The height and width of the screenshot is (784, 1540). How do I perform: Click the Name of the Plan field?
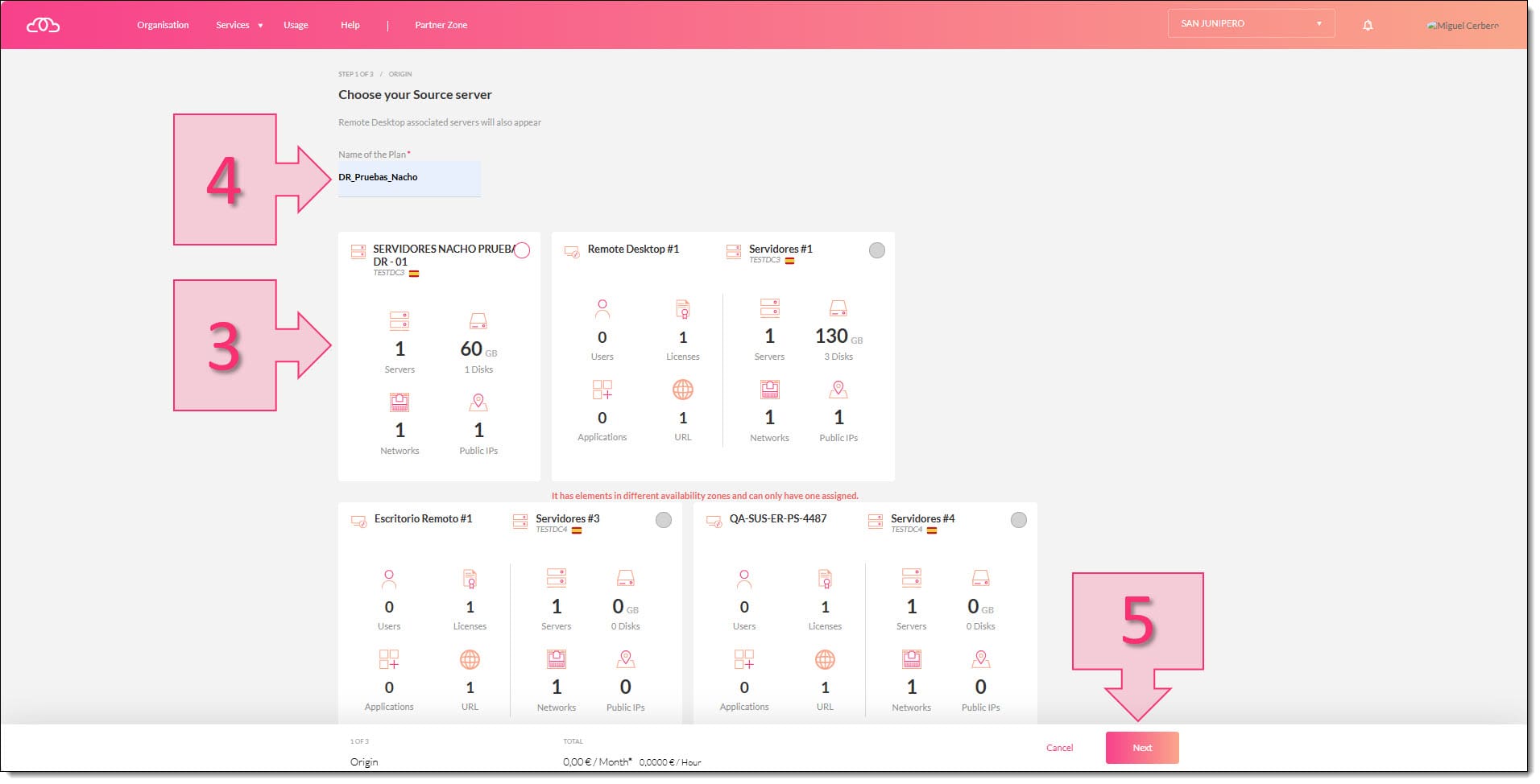pos(409,178)
